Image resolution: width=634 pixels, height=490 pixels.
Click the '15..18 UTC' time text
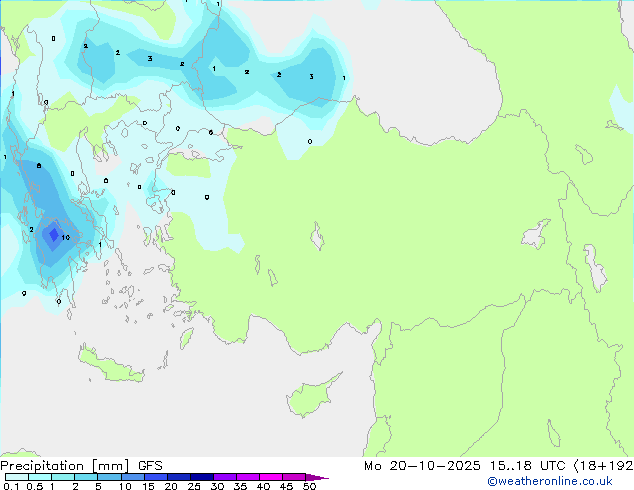point(527,466)
